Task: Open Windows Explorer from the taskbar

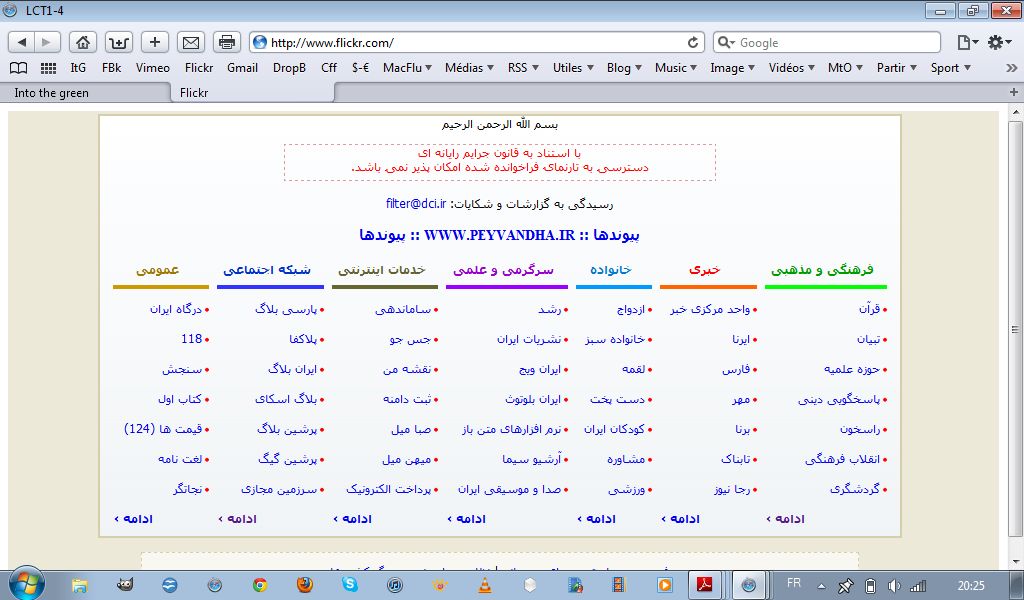Action: [x=80, y=585]
